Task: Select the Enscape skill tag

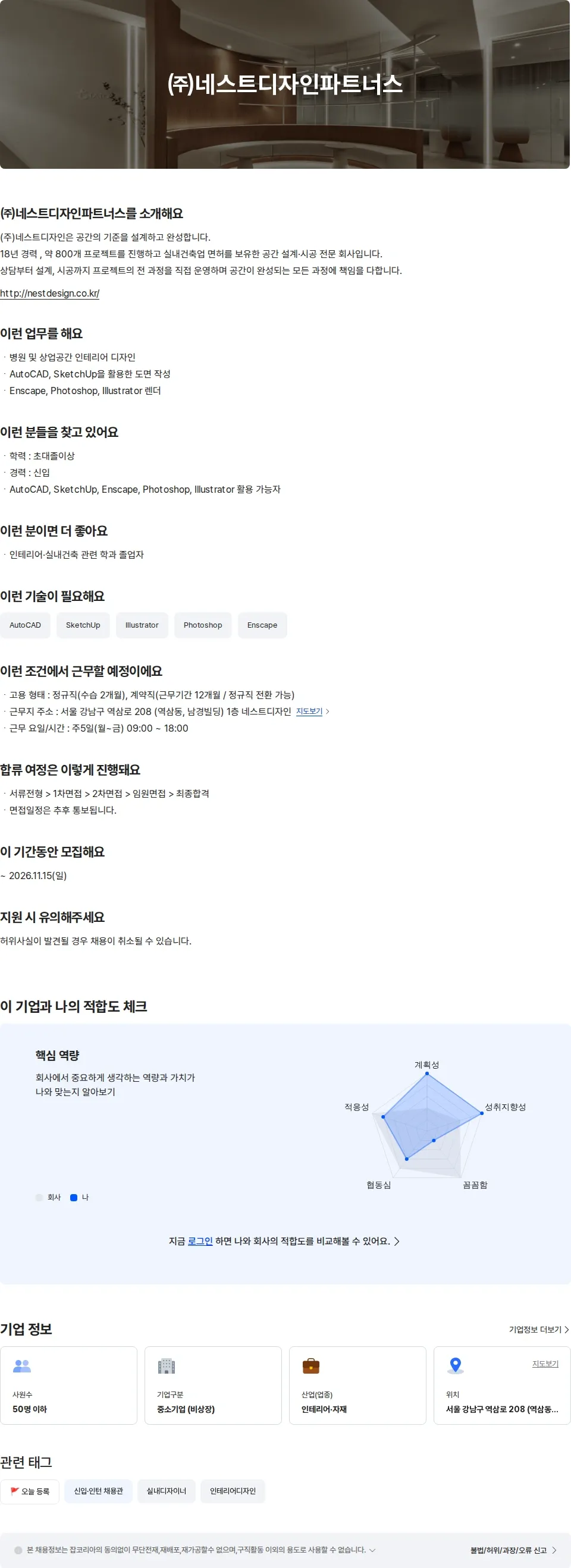Action: click(262, 625)
